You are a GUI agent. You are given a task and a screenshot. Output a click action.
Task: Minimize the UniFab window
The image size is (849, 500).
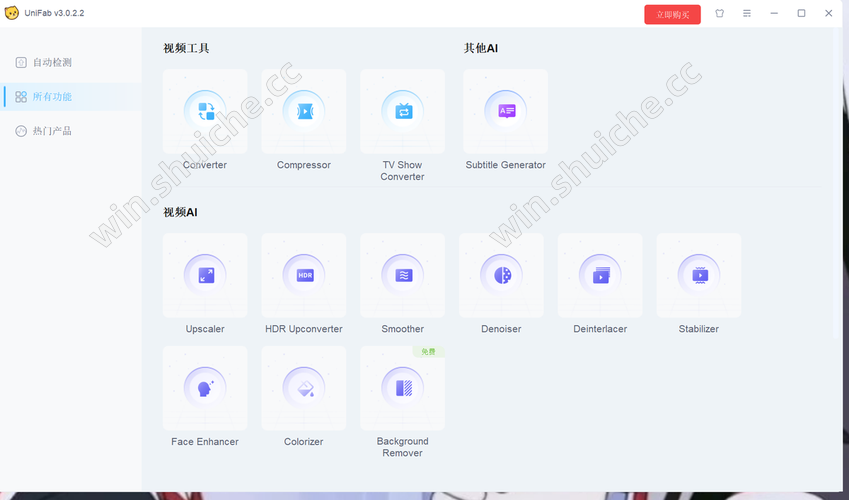click(x=774, y=13)
